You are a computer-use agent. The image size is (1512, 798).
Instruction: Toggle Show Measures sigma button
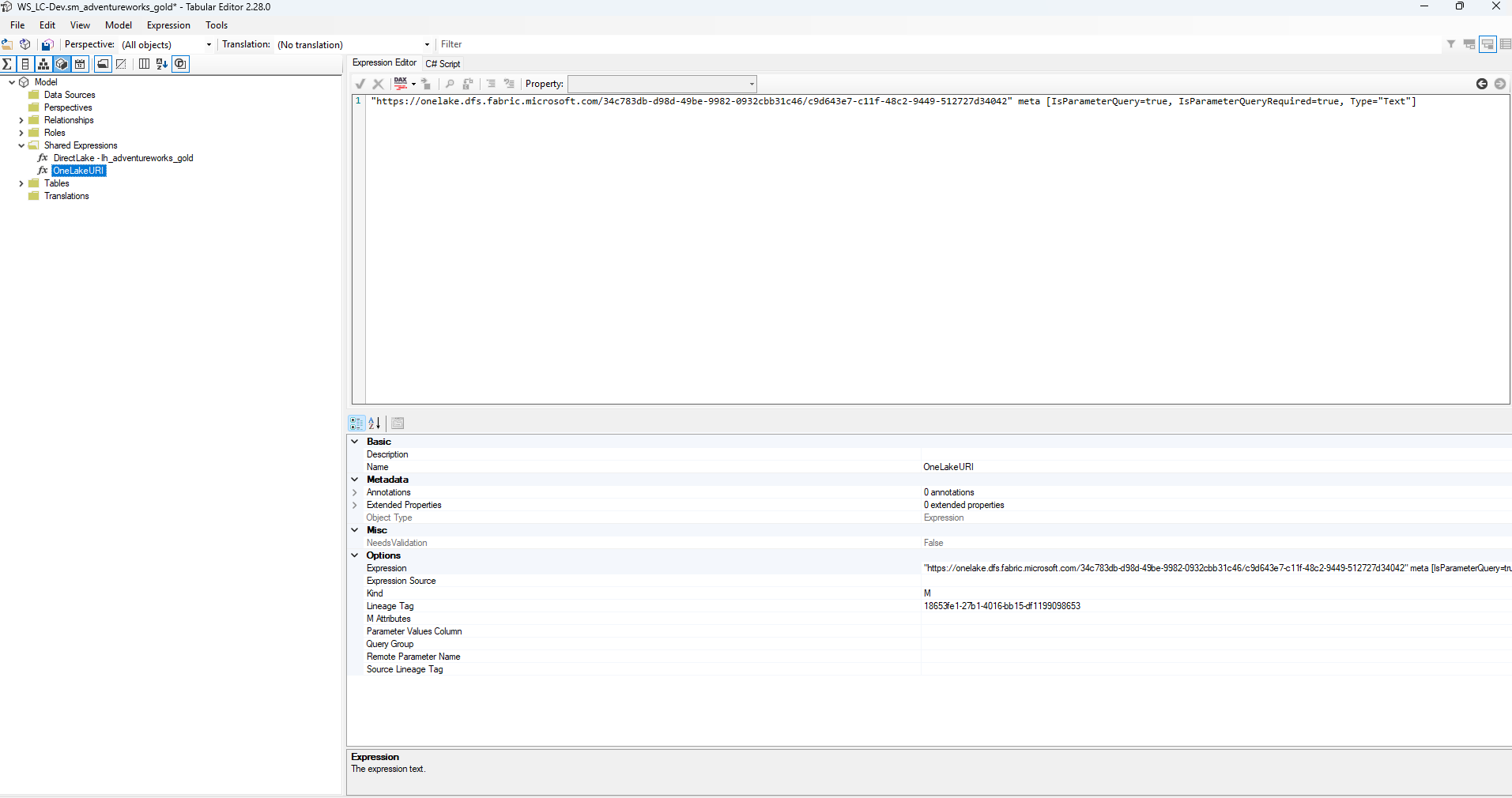coord(8,64)
